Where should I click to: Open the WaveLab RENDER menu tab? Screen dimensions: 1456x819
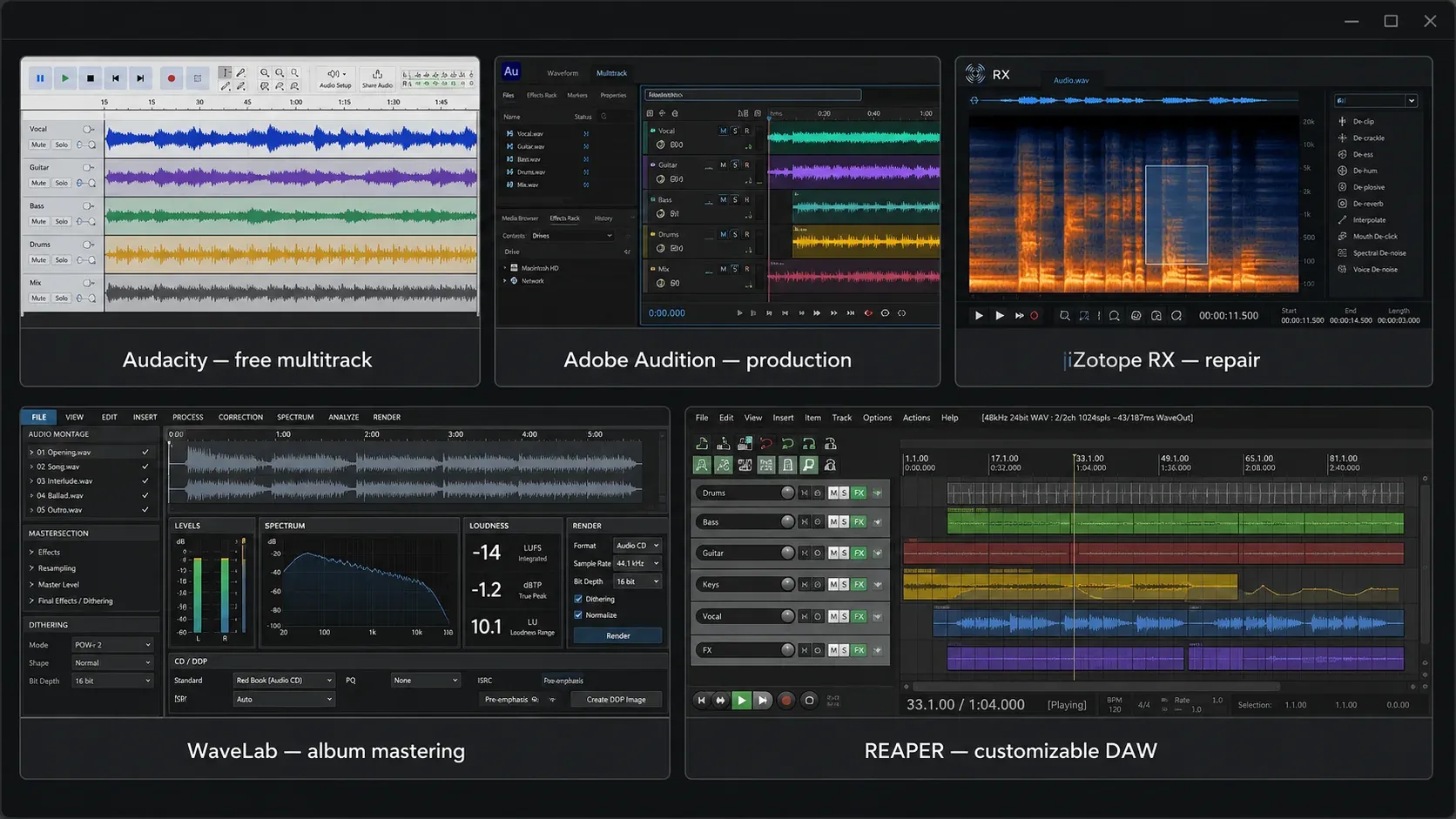point(387,417)
